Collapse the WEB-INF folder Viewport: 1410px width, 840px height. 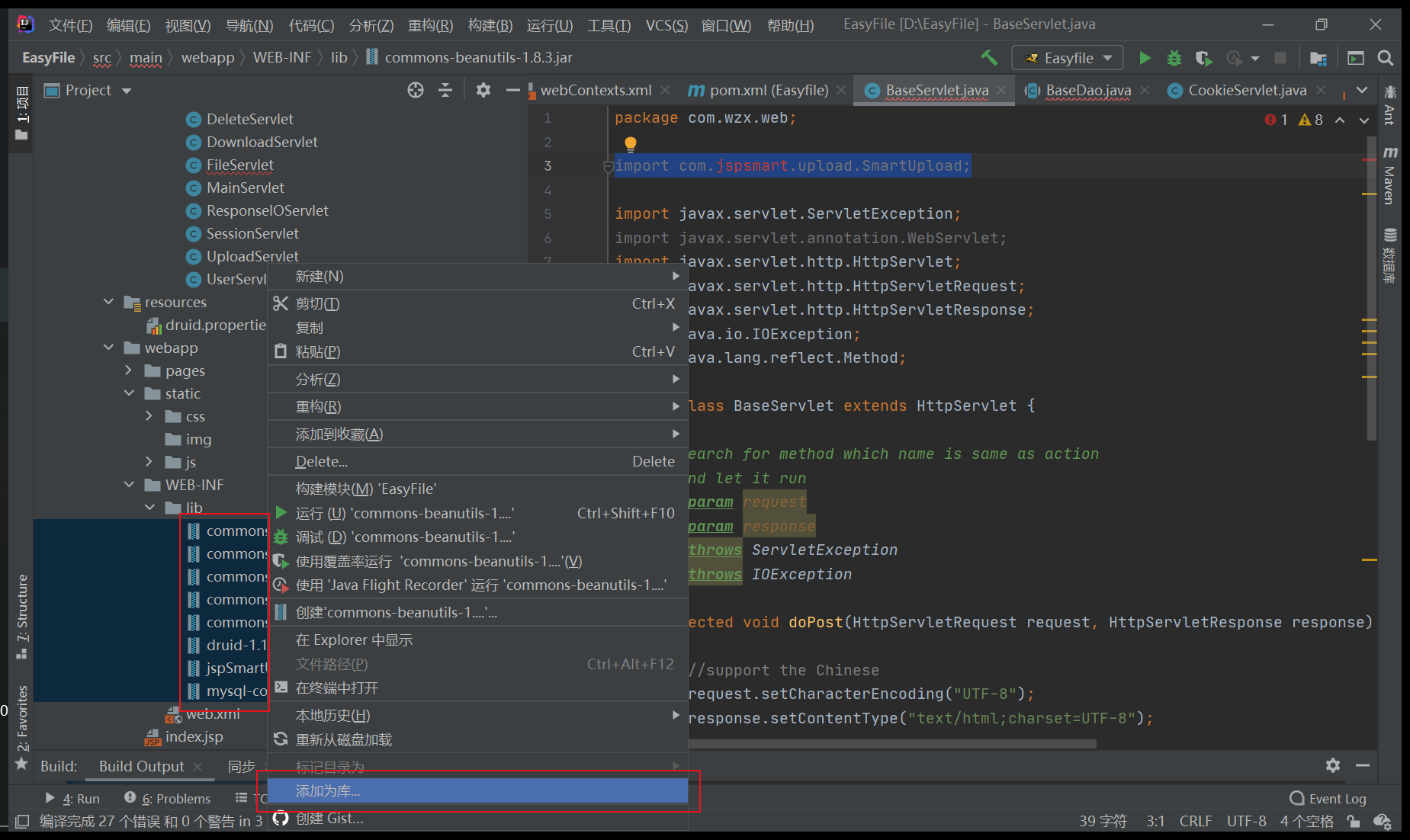(x=129, y=485)
